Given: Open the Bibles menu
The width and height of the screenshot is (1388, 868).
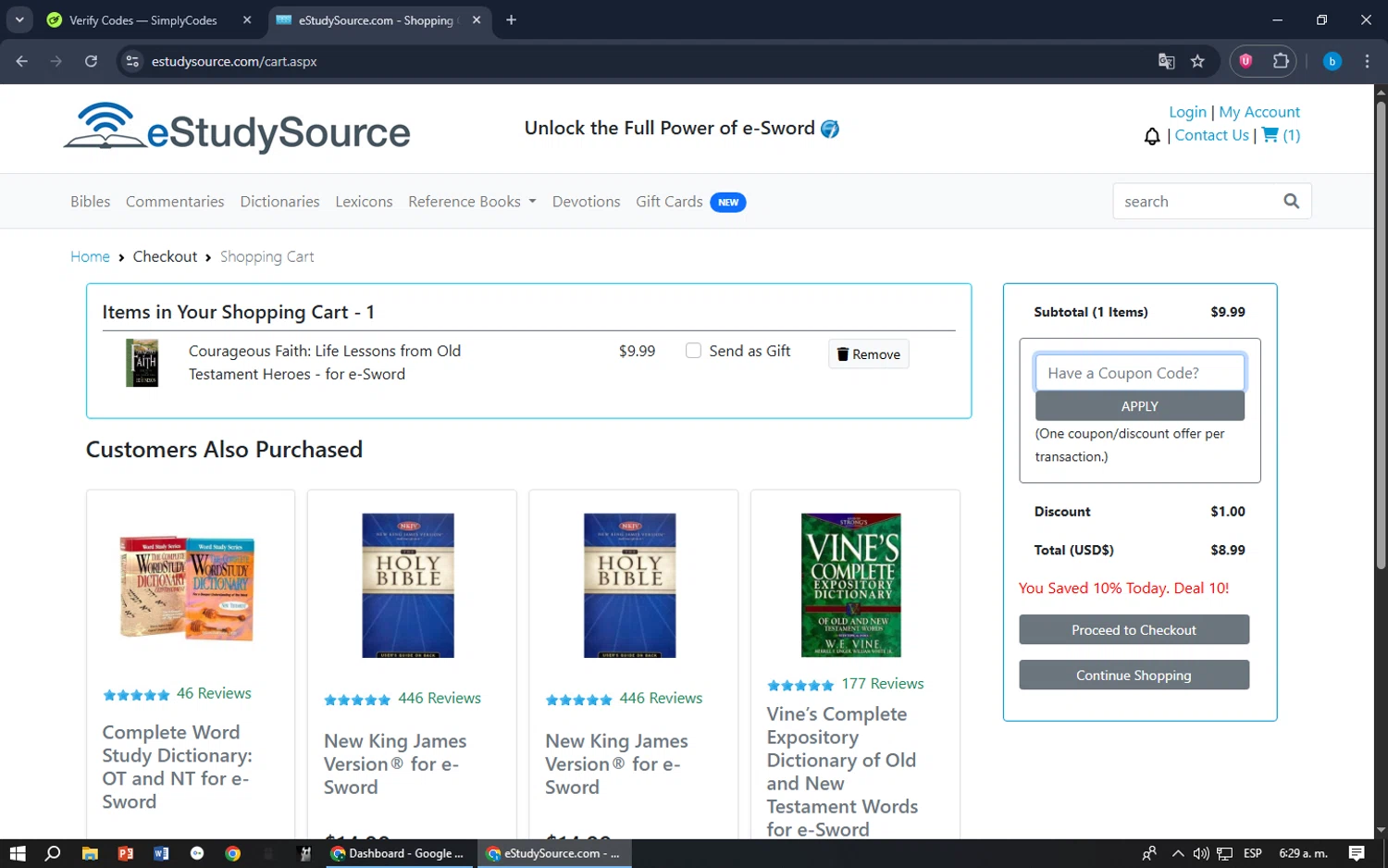Looking at the screenshot, I should point(91,202).
